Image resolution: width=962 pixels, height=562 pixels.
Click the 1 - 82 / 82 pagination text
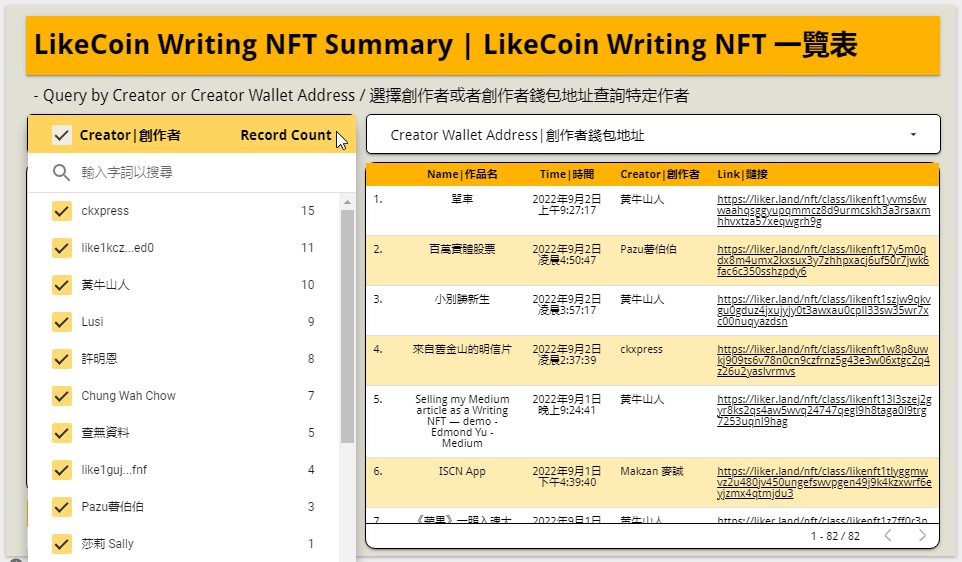point(835,536)
